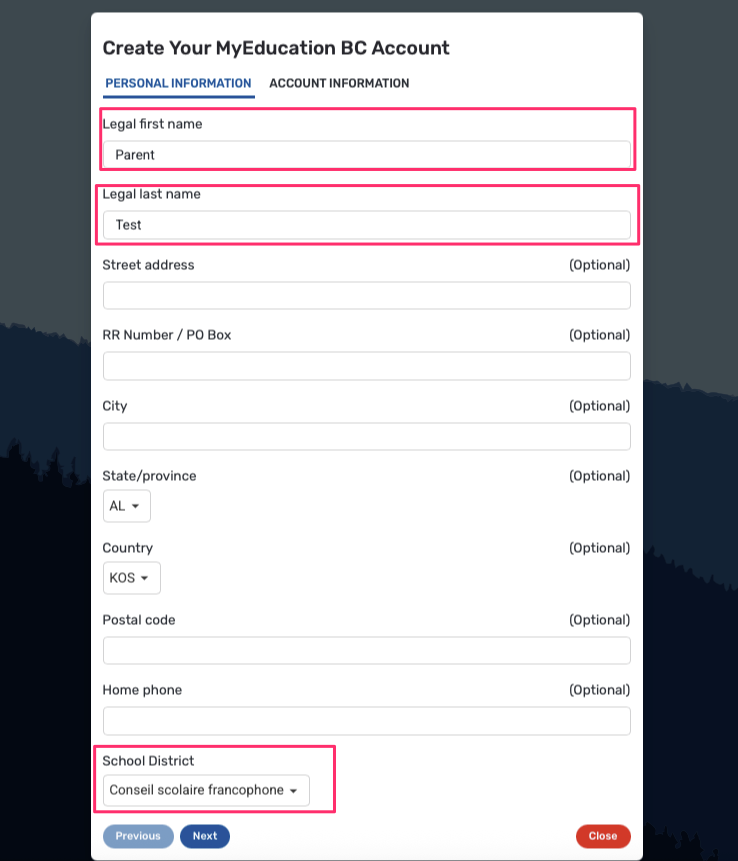The width and height of the screenshot is (738, 861).
Task: Expand the Country dropdown showing KOS
Action: point(131,578)
